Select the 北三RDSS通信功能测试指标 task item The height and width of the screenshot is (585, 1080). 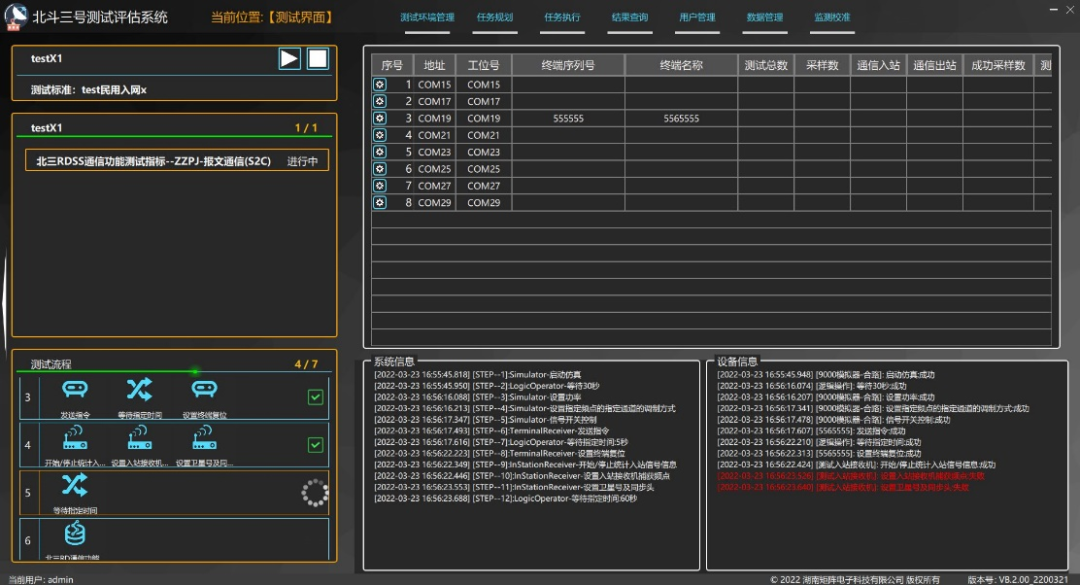pos(177,161)
